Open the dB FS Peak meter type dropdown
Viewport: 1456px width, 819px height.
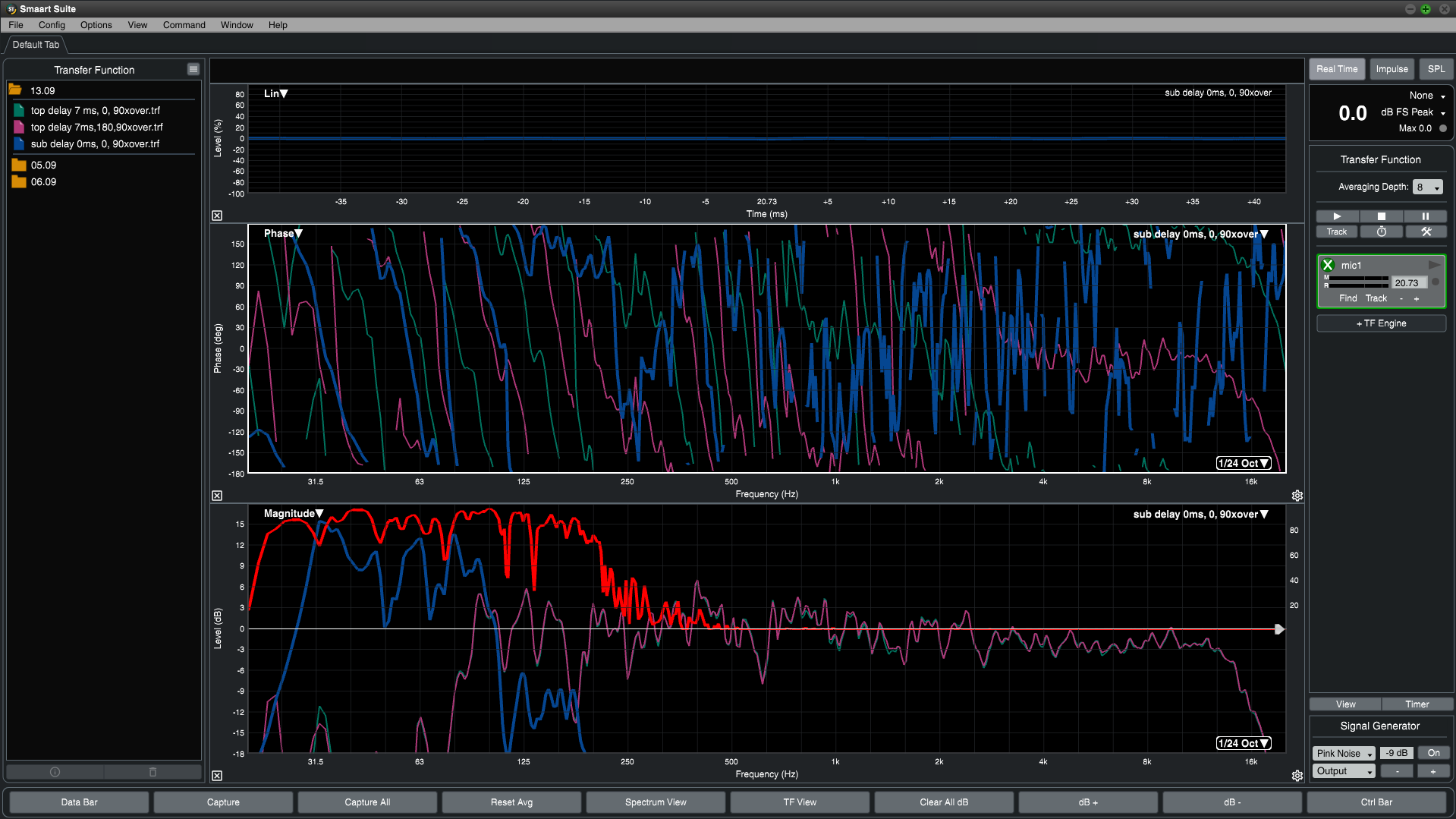tap(1413, 112)
